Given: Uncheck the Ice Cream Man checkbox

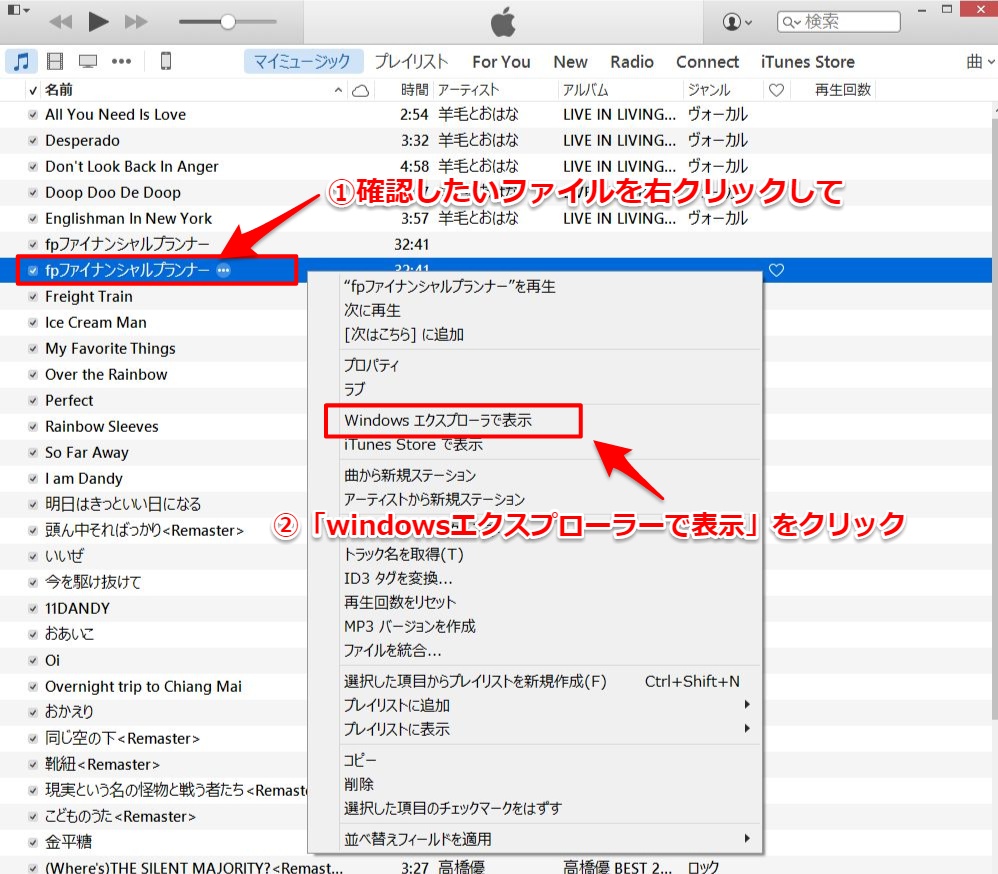Looking at the screenshot, I should (33, 323).
